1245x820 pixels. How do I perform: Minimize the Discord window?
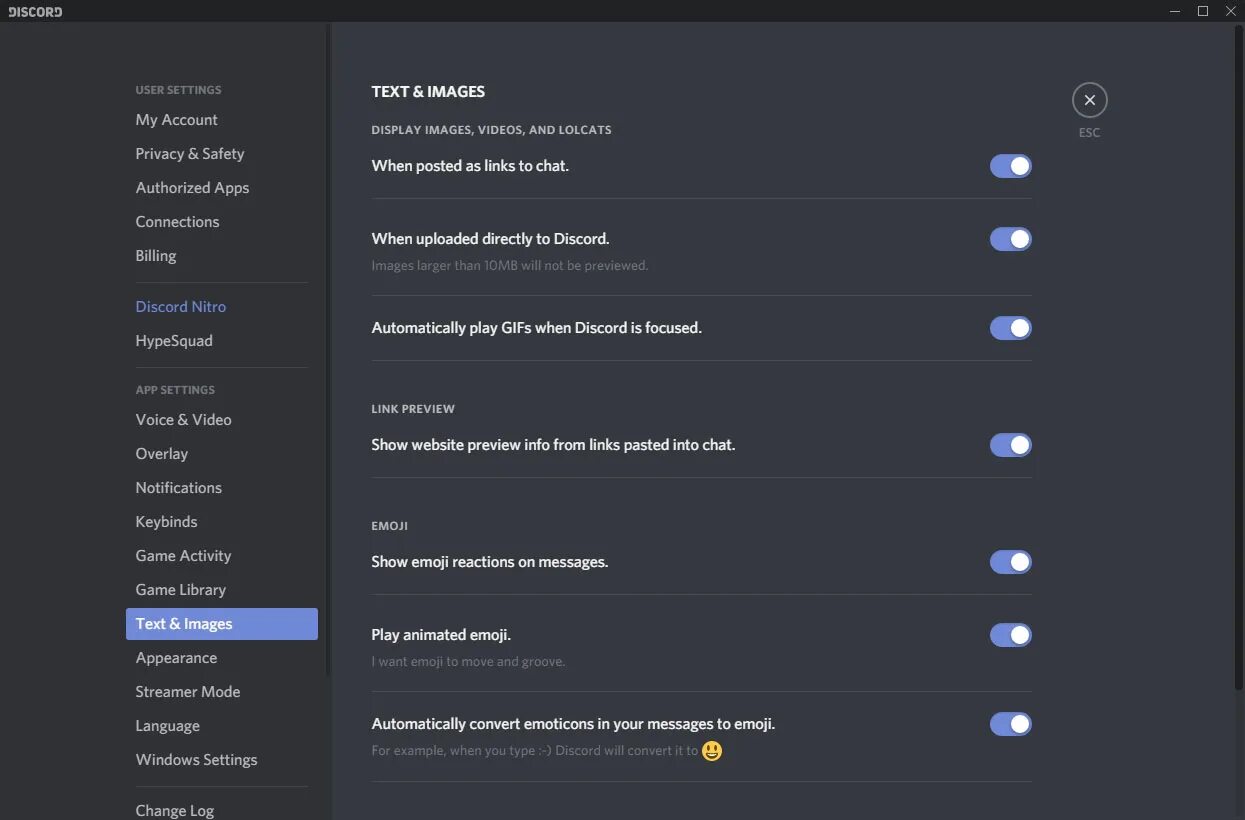1174,11
